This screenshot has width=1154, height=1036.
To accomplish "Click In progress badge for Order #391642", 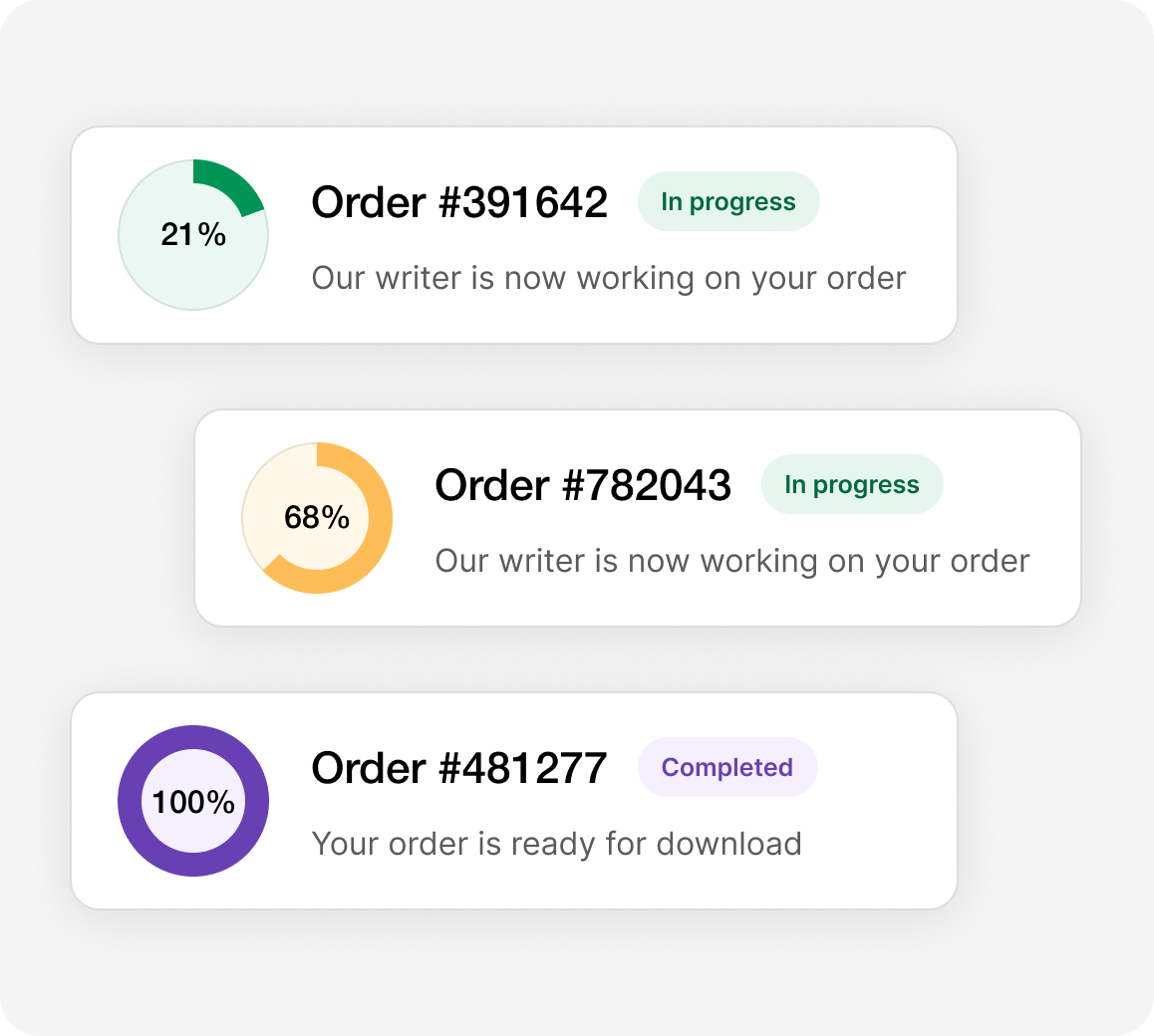I will click(x=728, y=202).
